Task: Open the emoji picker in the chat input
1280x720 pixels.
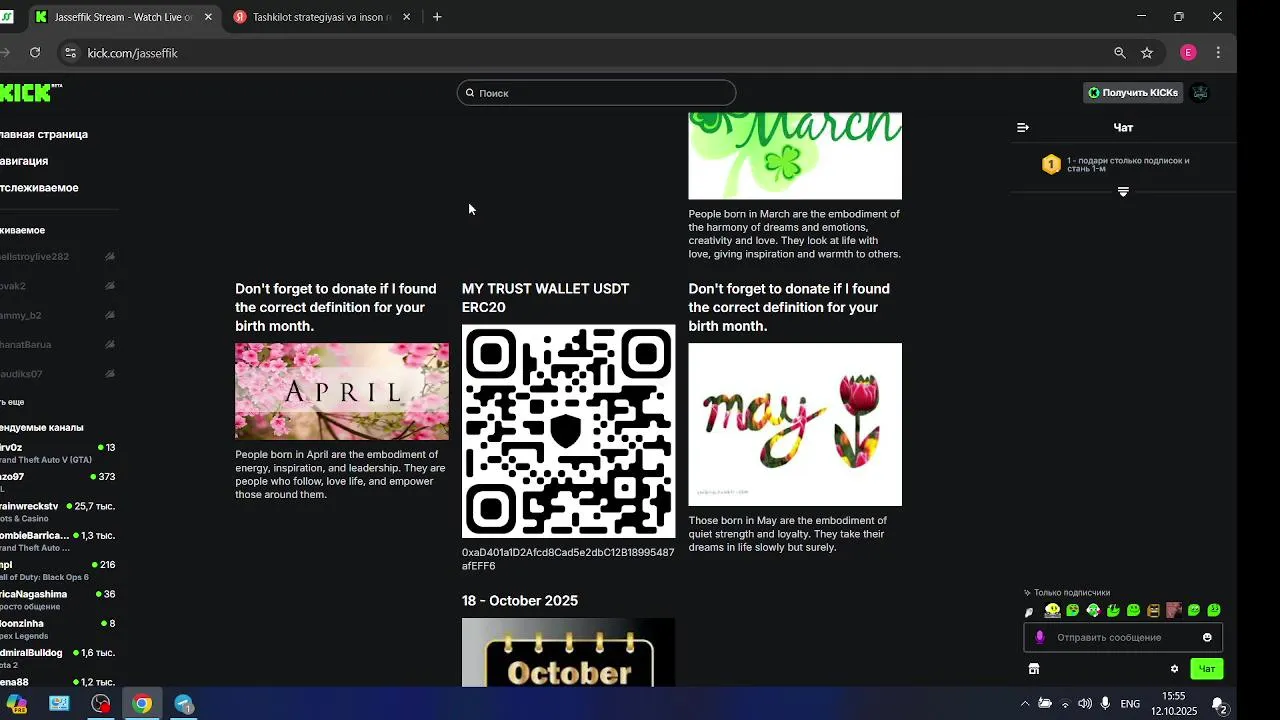Action: 1207,637
